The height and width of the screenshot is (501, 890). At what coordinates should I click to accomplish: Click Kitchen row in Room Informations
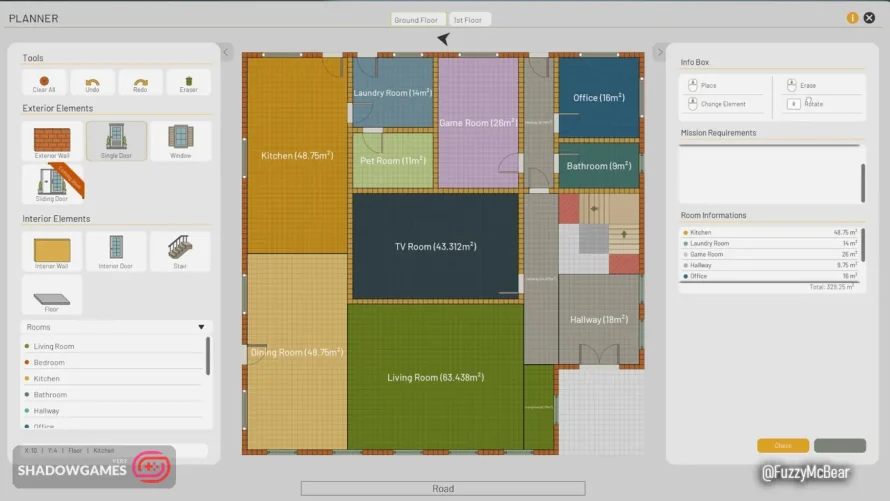(x=770, y=233)
